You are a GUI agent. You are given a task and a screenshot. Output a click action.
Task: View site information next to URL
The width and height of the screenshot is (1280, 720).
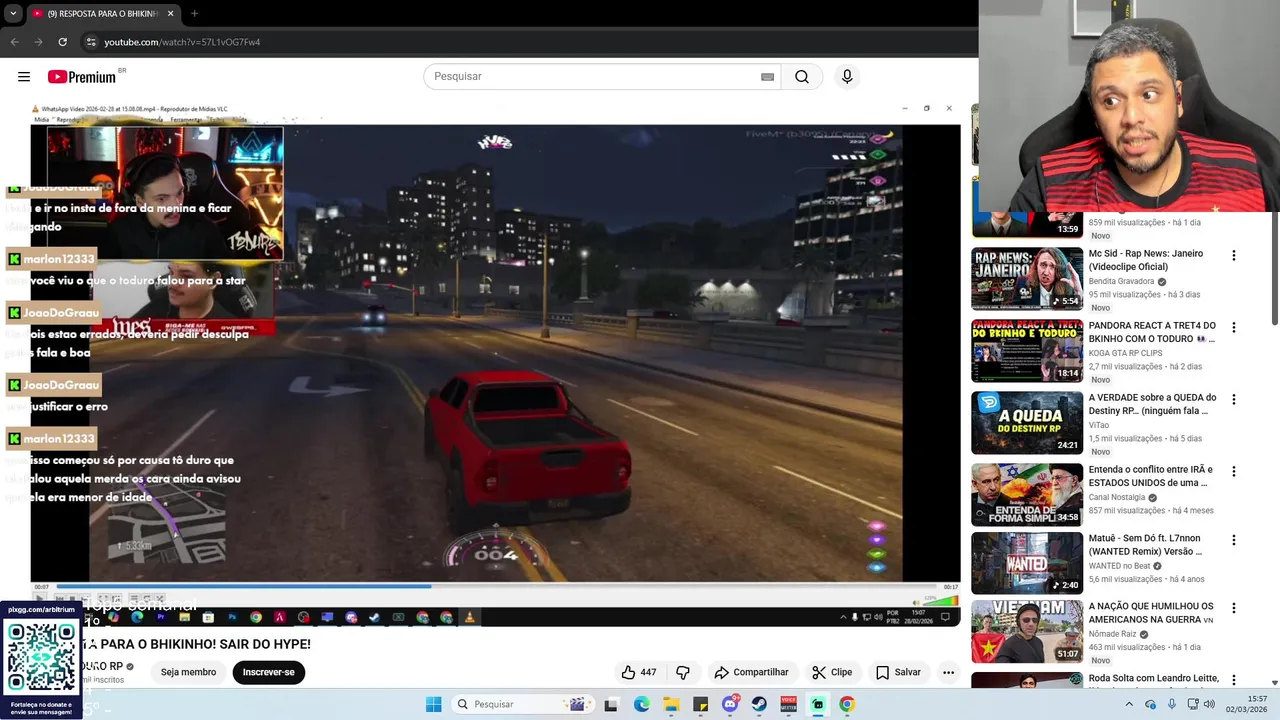pyautogui.click(x=91, y=42)
